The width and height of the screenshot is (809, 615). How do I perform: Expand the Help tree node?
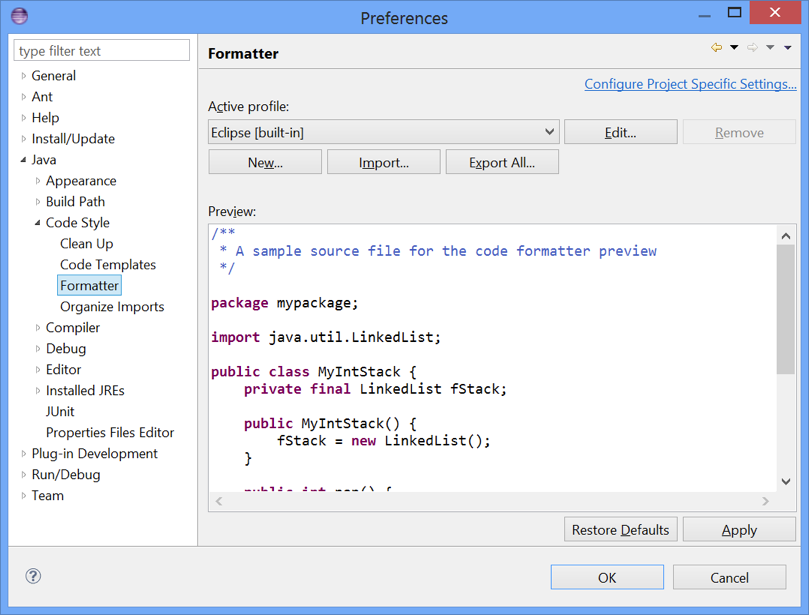click(x=24, y=118)
